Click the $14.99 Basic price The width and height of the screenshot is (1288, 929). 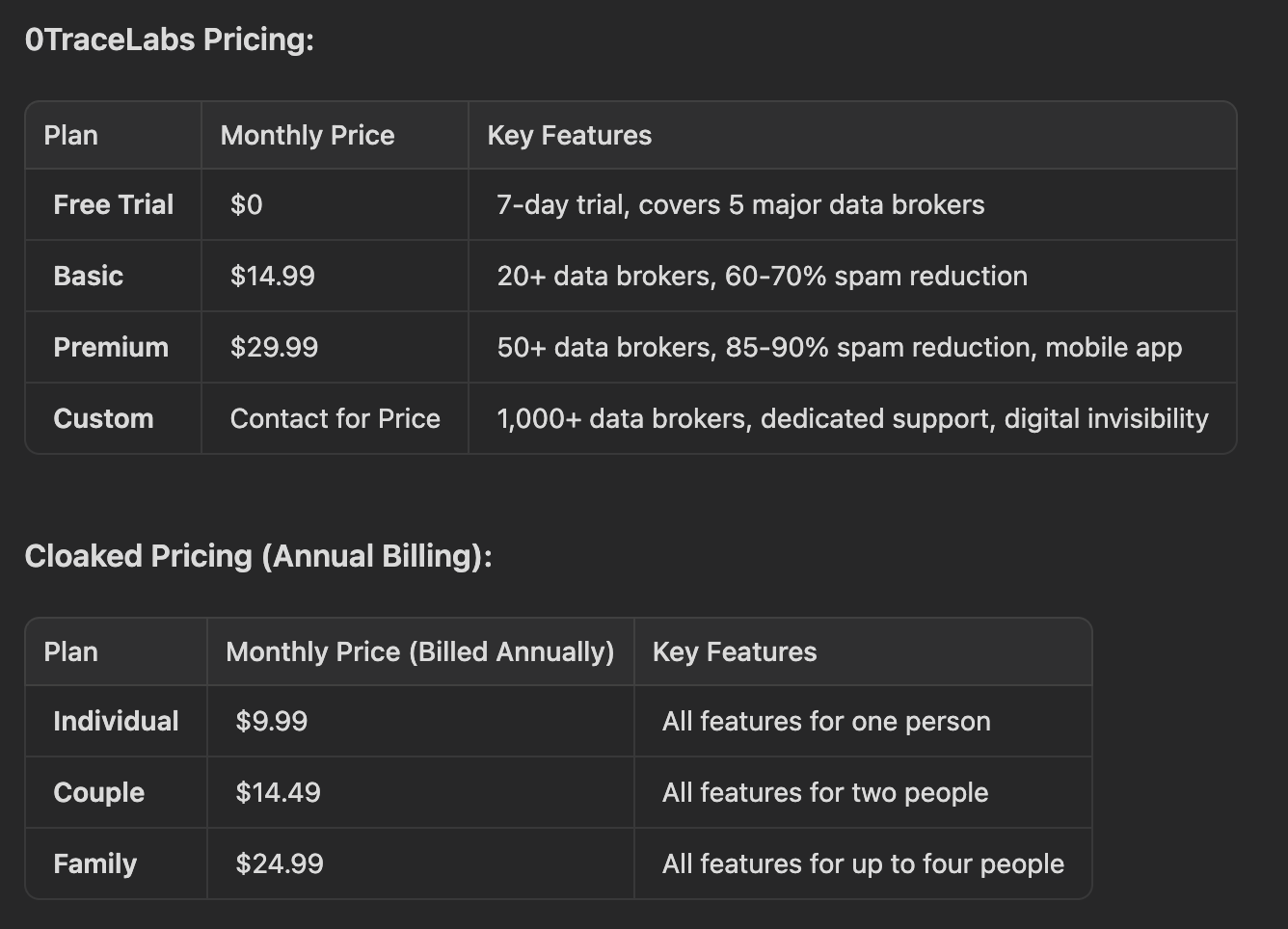coord(272,276)
